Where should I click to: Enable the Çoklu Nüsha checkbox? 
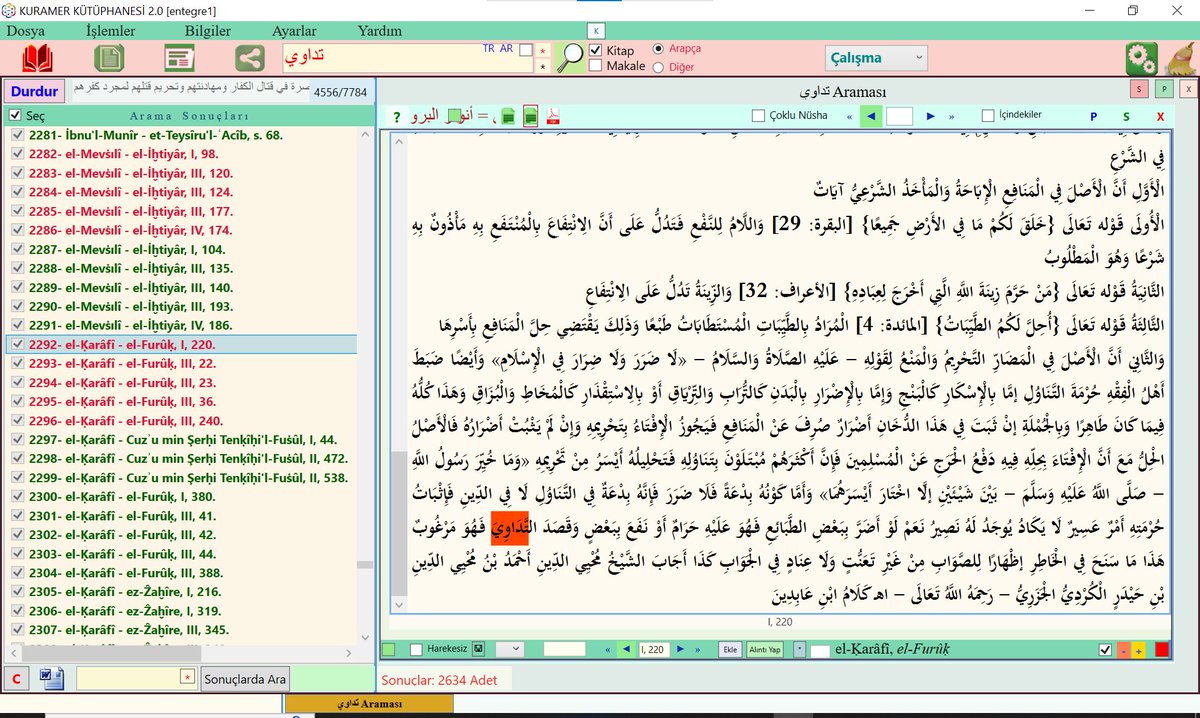(x=758, y=116)
